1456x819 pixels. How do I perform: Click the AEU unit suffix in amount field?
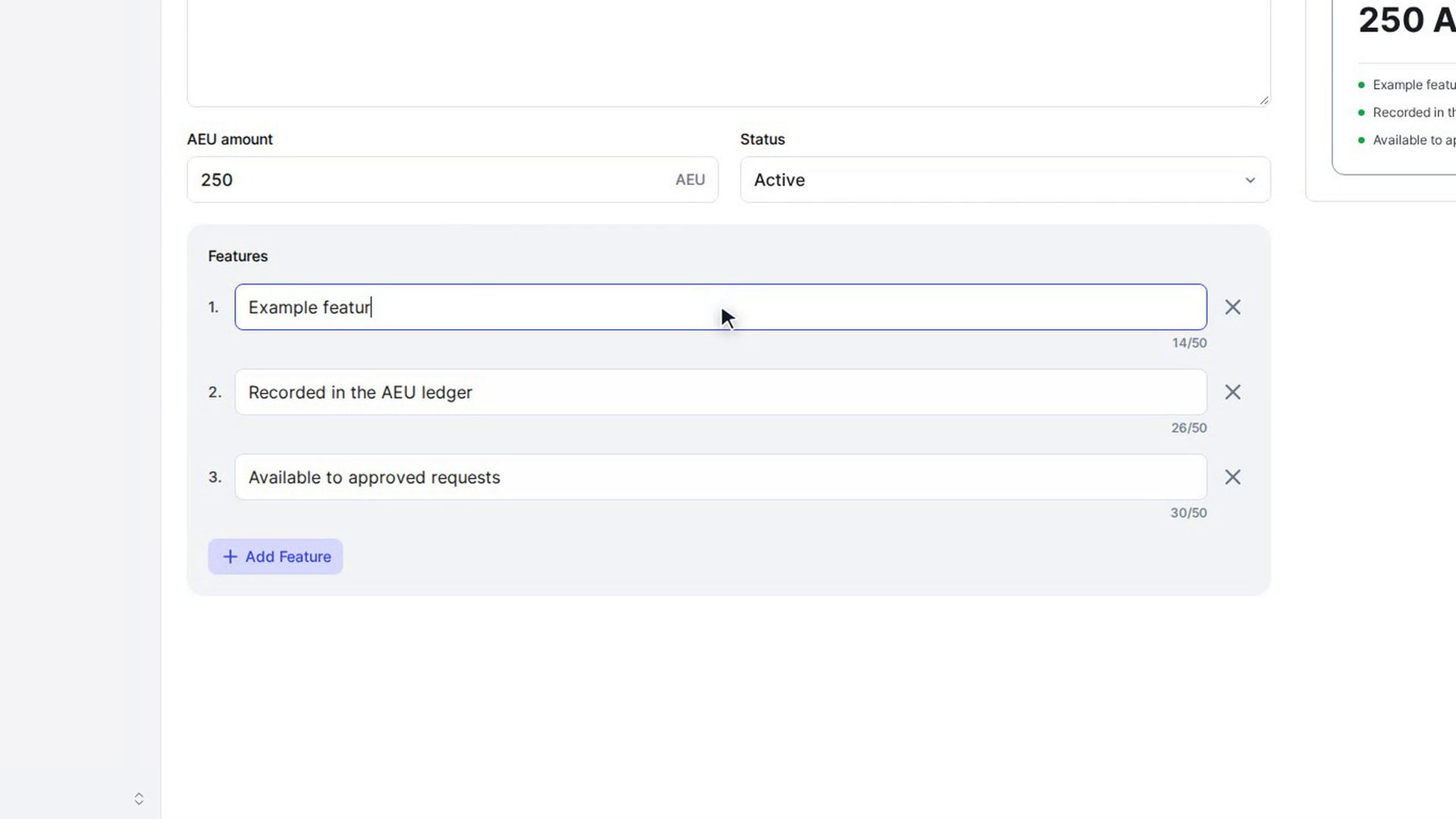tap(690, 180)
